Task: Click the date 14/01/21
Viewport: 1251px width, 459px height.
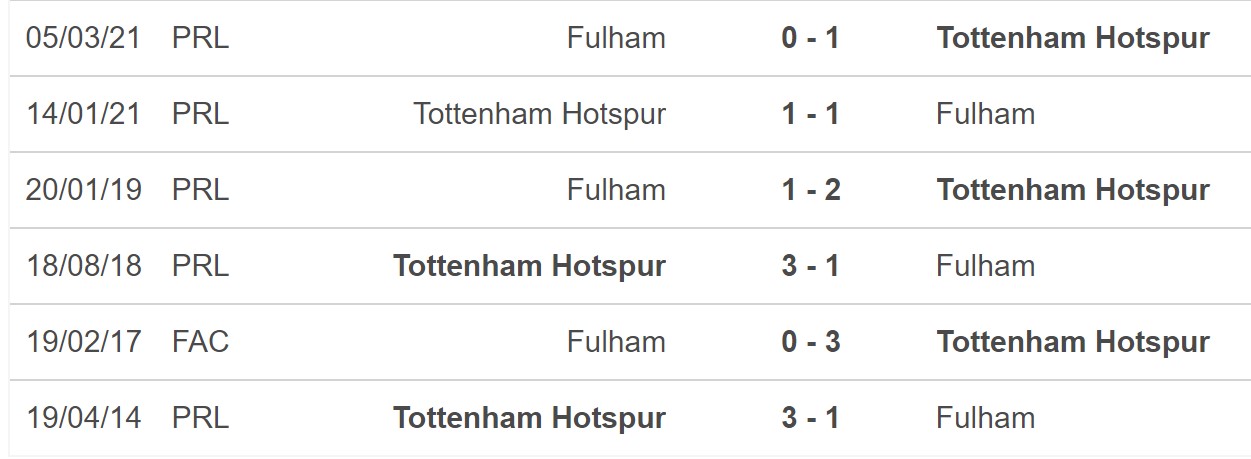Action: click(84, 114)
